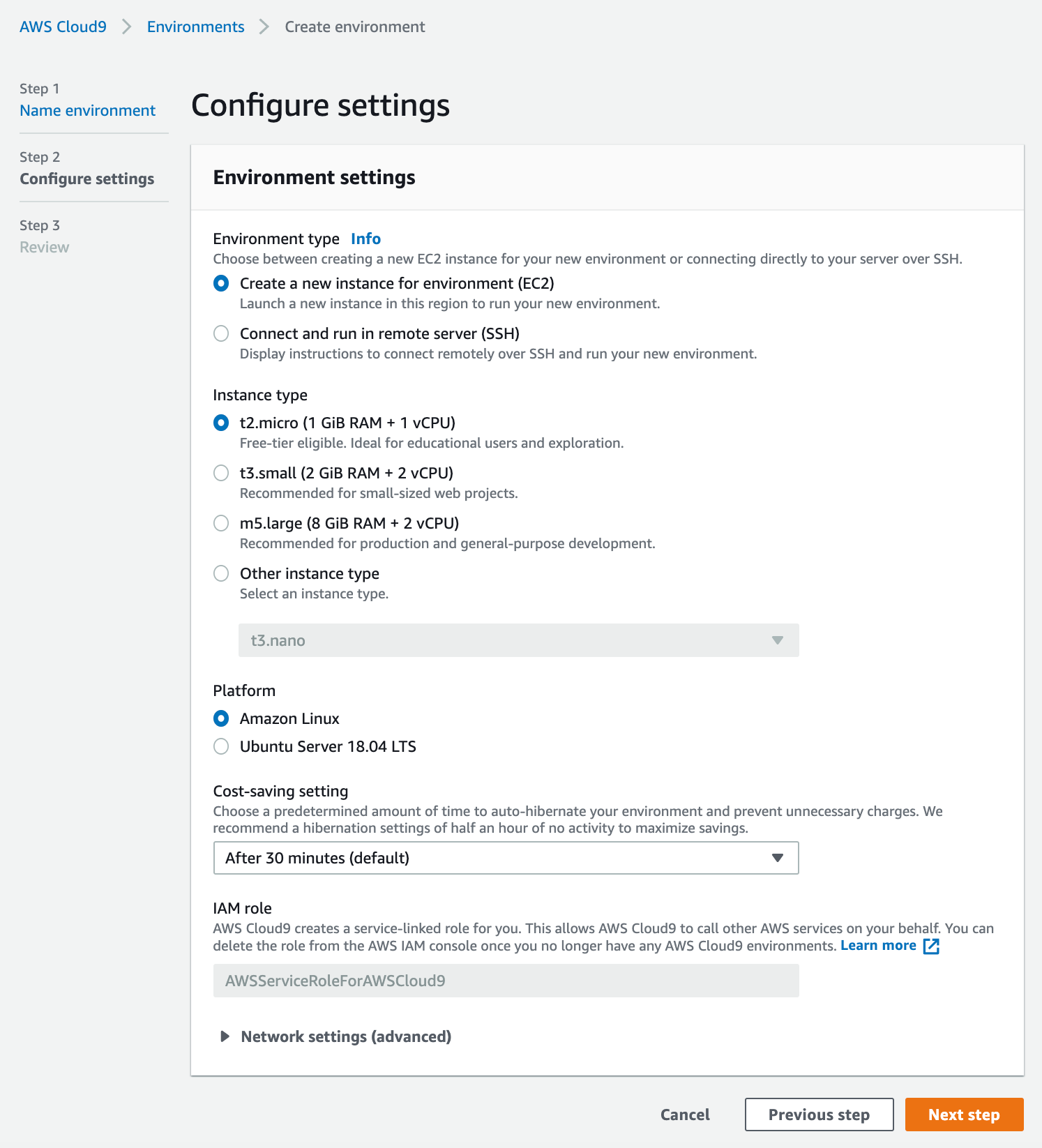Go to Step 1 Name environment
1042x1148 pixels.
[x=88, y=110]
